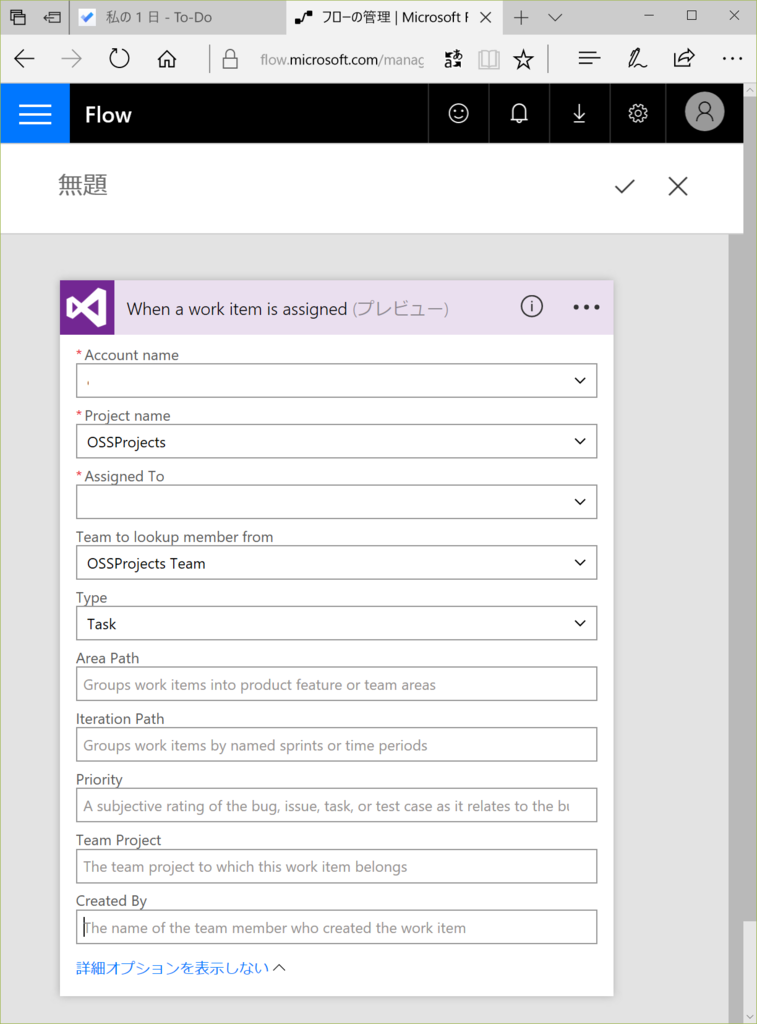Open the user account avatar
This screenshot has width=757, height=1024.
coord(704,112)
